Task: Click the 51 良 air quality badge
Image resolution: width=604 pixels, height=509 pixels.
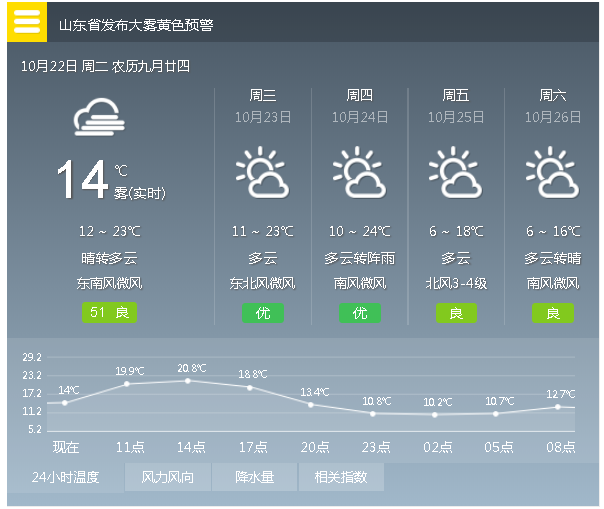Action: click(x=109, y=312)
